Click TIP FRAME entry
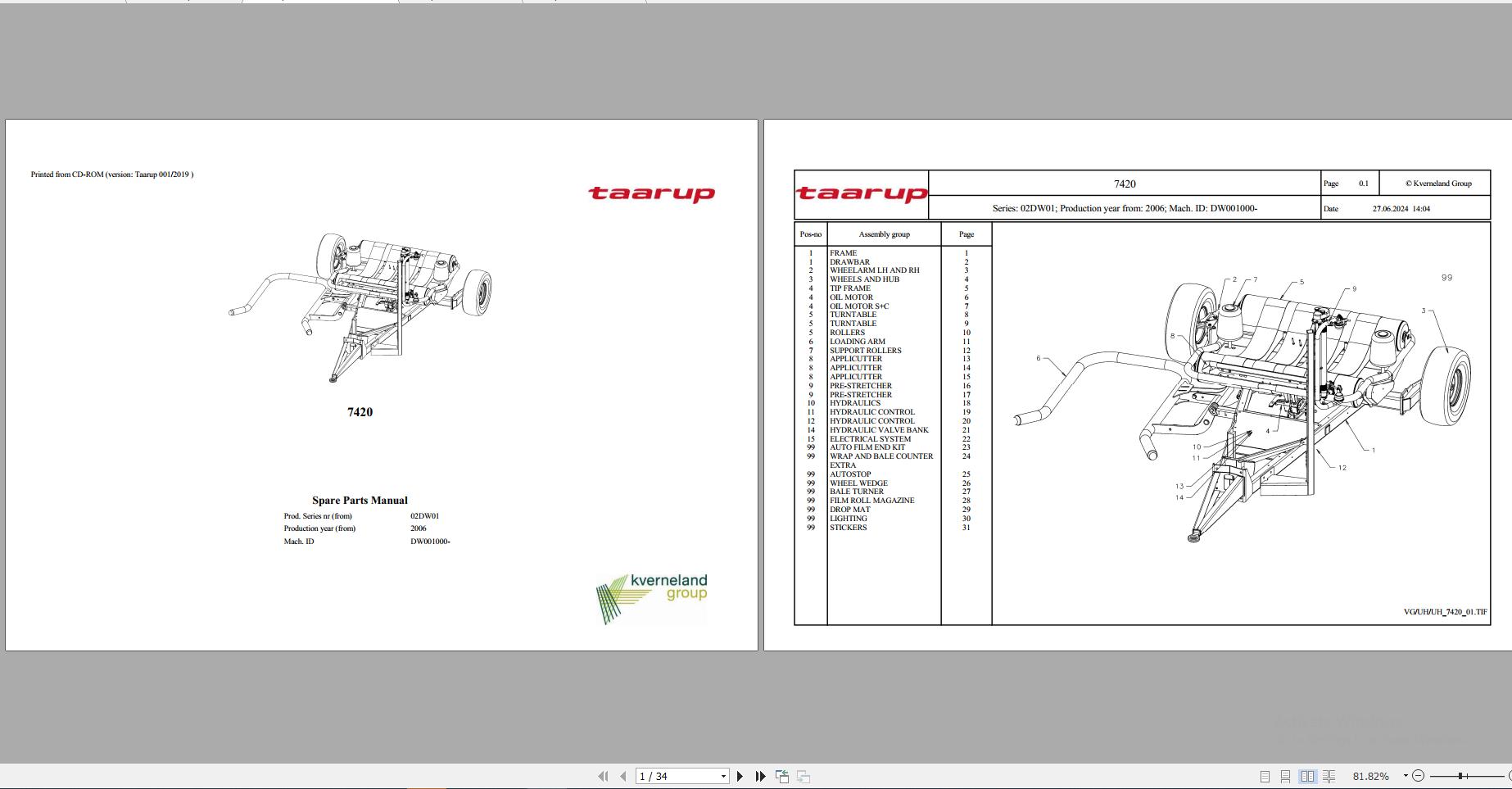This screenshot has height=789, width=1512. point(849,288)
